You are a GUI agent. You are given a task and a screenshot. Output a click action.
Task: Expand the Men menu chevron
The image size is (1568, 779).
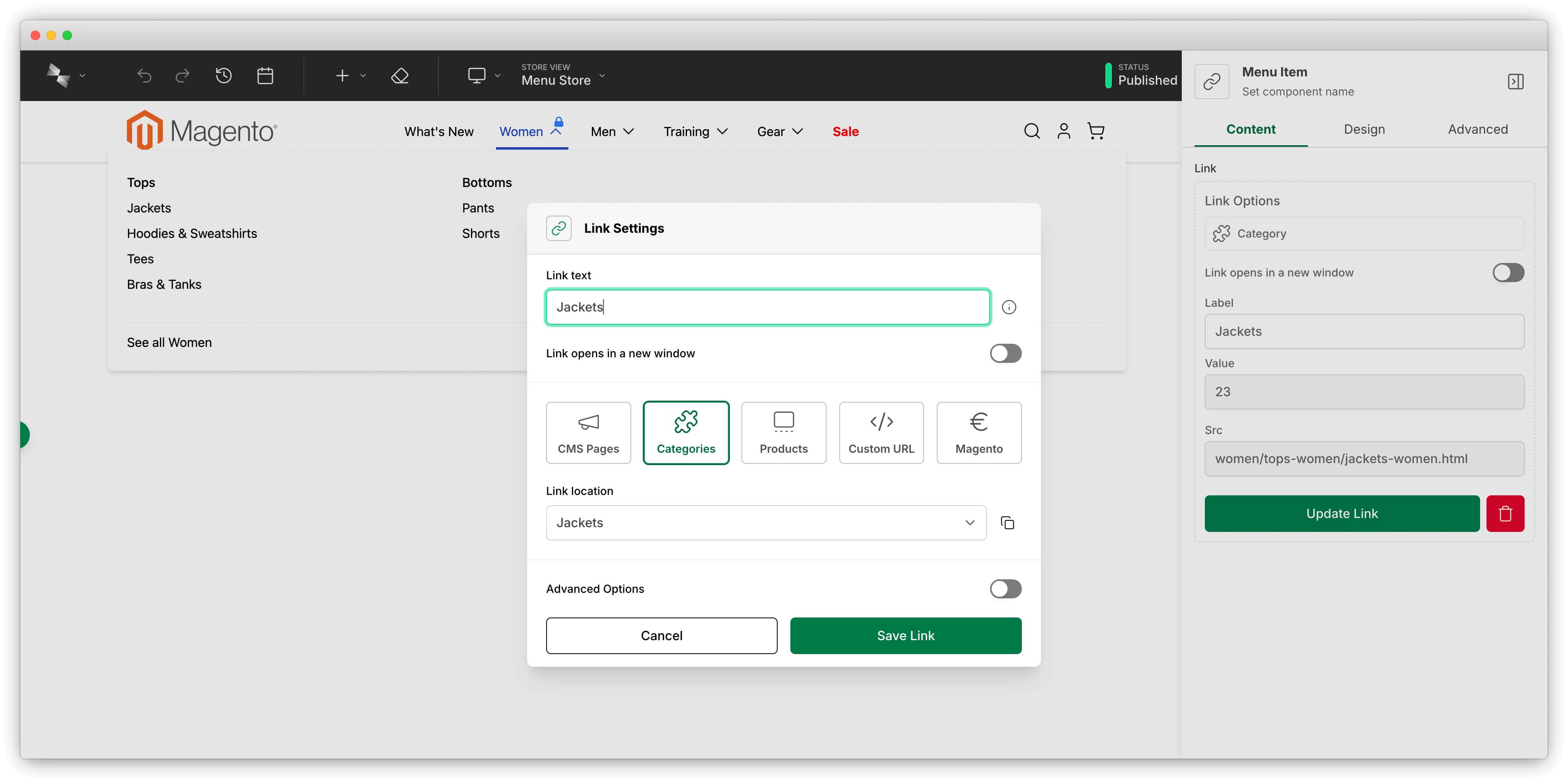tap(629, 131)
